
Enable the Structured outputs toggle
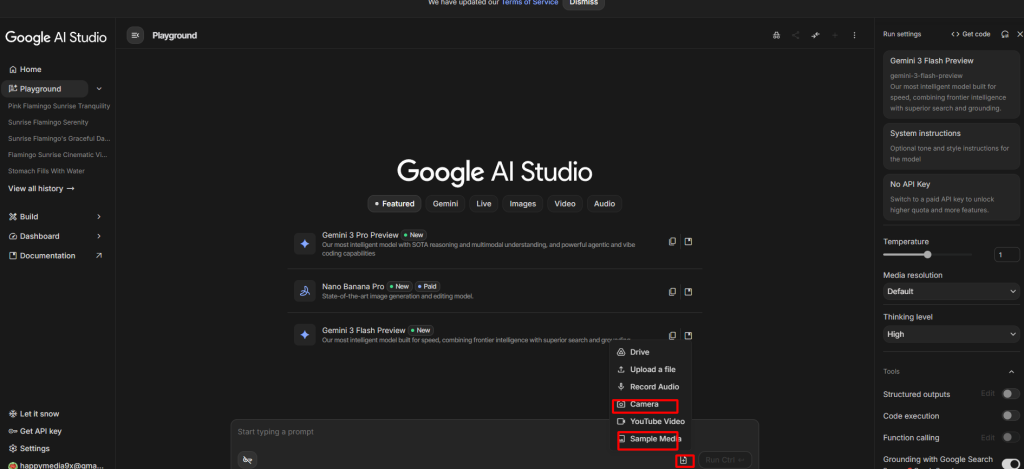pyautogui.click(x=1010, y=394)
